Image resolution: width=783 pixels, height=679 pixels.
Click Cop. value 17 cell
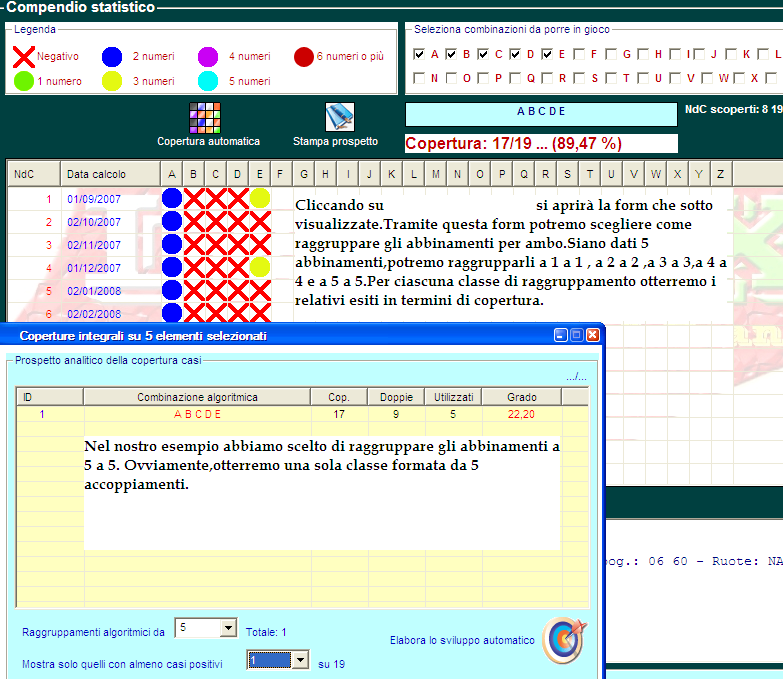click(x=339, y=414)
